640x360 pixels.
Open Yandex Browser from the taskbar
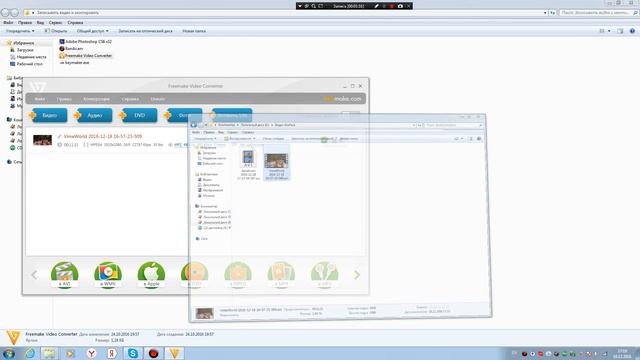[x=91, y=353]
